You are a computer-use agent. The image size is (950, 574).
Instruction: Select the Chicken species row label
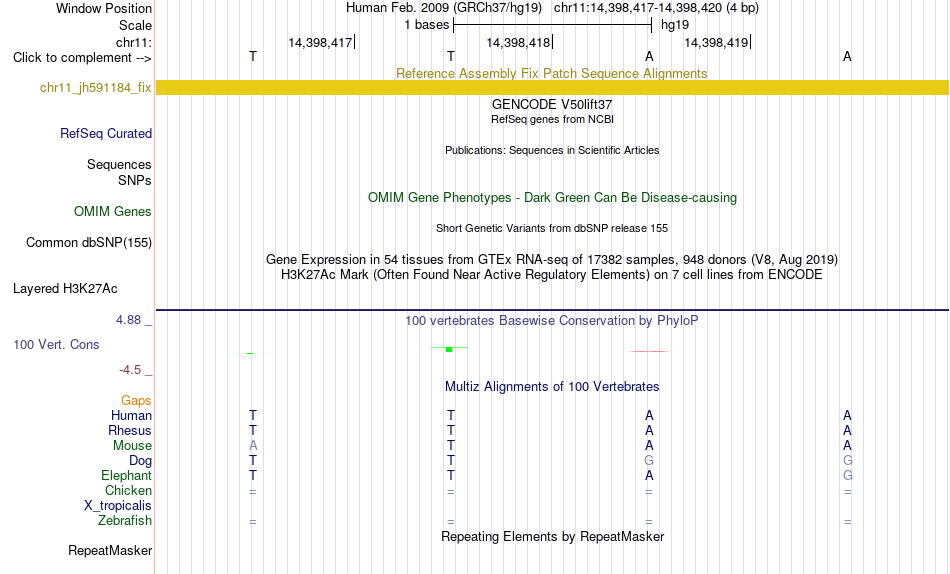pyautogui.click(x=128, y=490)
